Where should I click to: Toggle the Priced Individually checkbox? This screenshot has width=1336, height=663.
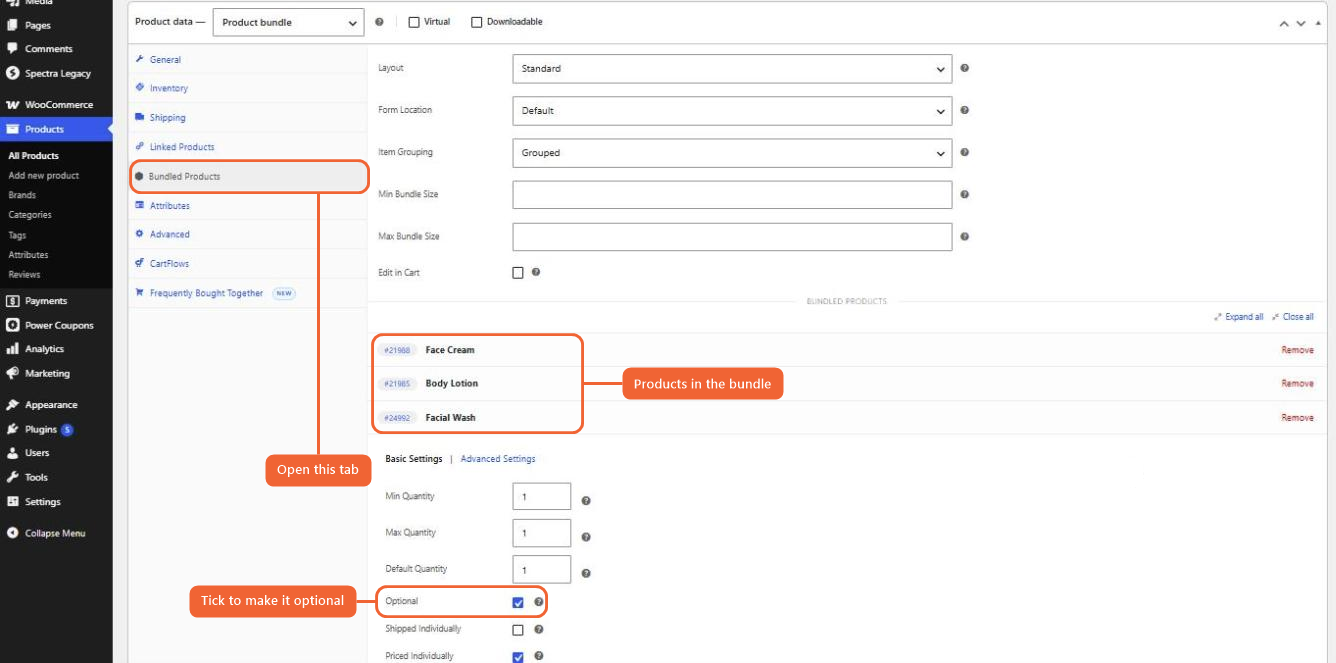click(x=518, y=657)
